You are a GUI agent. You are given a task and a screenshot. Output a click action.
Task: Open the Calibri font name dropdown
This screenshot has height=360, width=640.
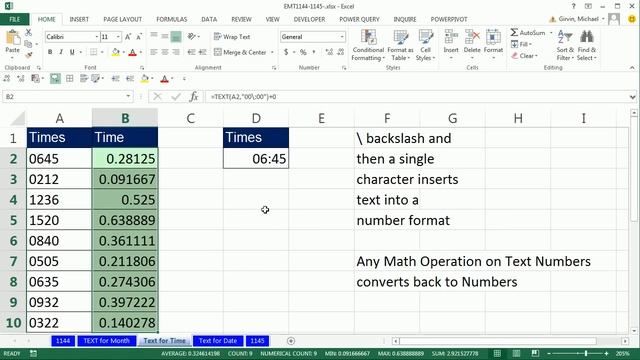pos(97,37)
